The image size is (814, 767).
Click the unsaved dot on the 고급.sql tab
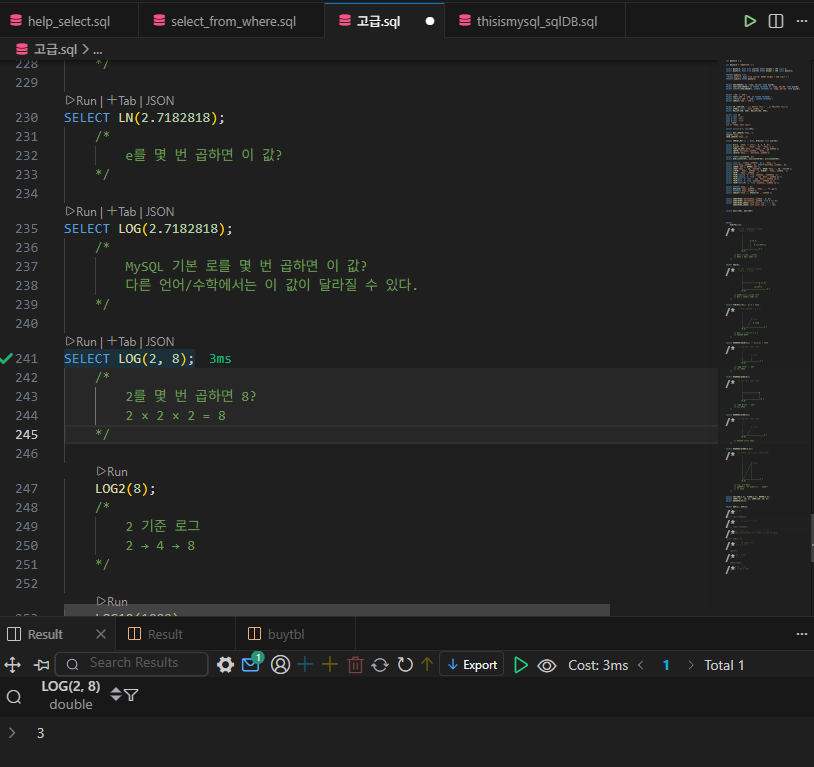[x=430, y=21]
